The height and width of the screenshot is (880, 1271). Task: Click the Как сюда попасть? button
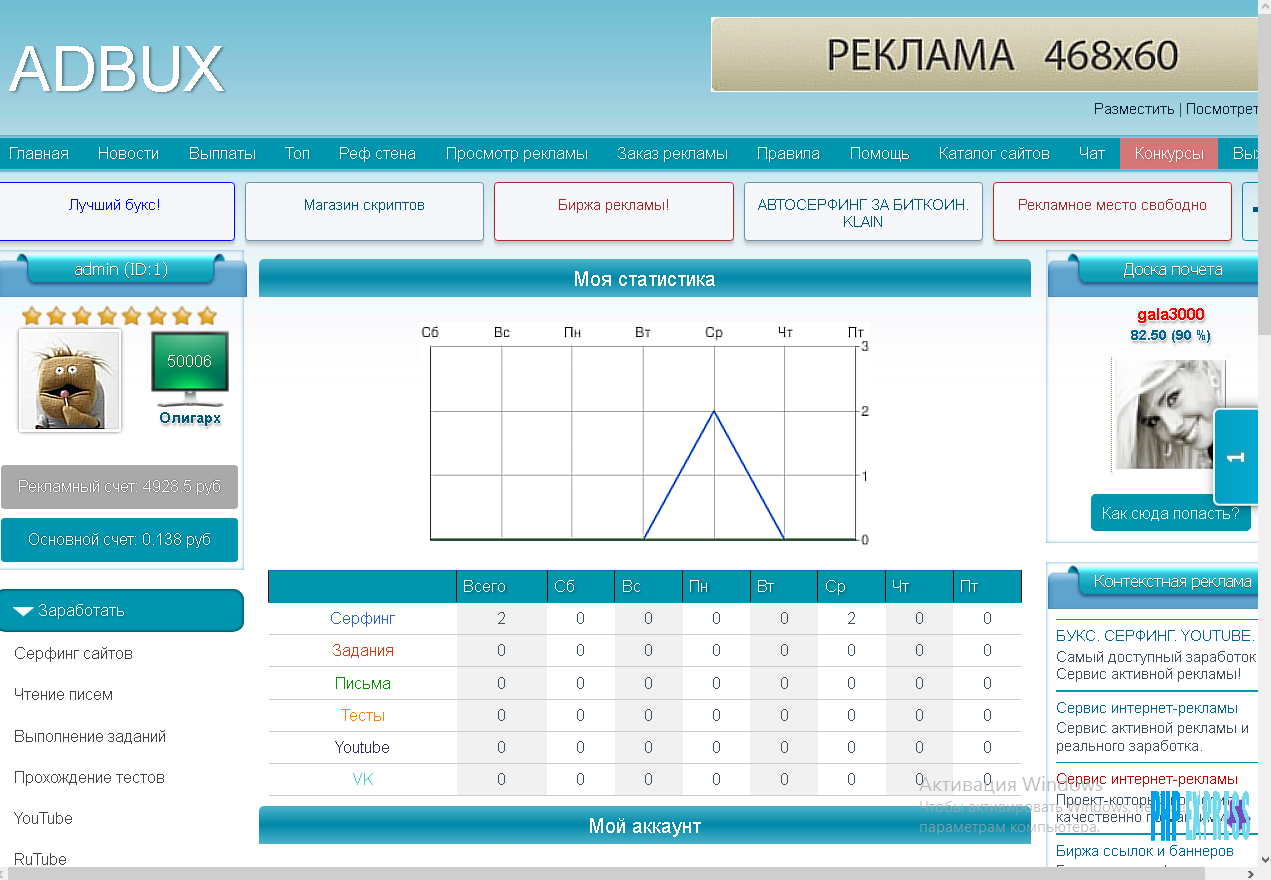click(1170, 513)
